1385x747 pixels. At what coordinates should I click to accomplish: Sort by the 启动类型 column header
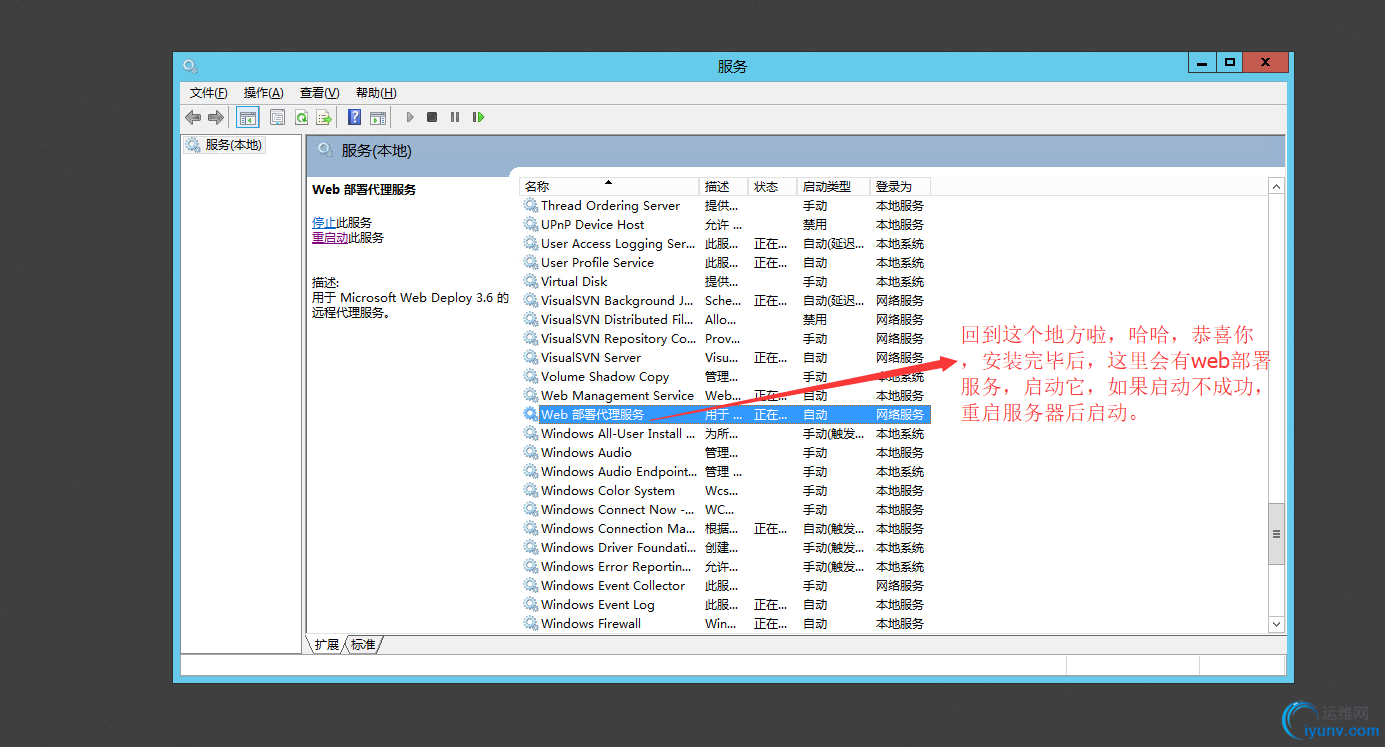pos(834,186)
